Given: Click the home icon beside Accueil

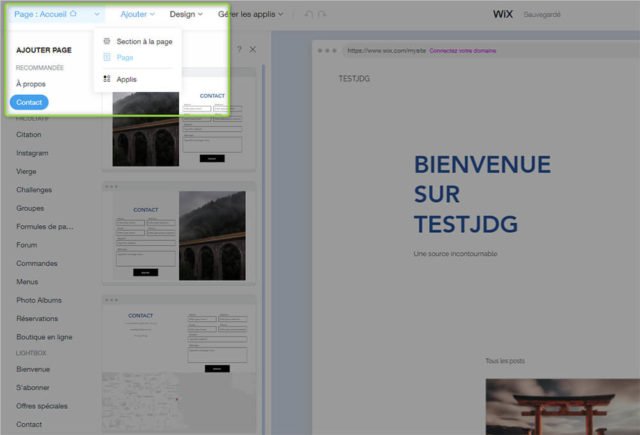Looking at the screenshot, I should pos(73,13).
